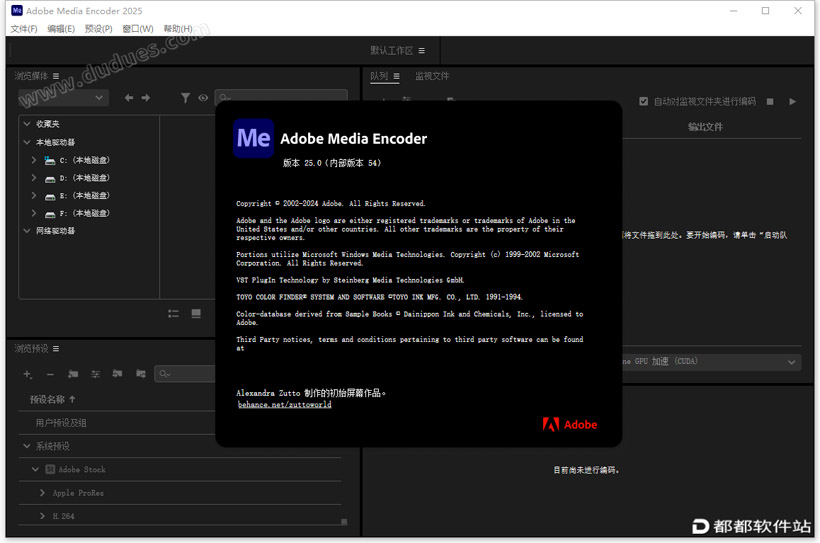The image size is (820, 543).
Task: Collapse the 本地驱动器 section
Action: pyautogui.click(x=27, y=142)
